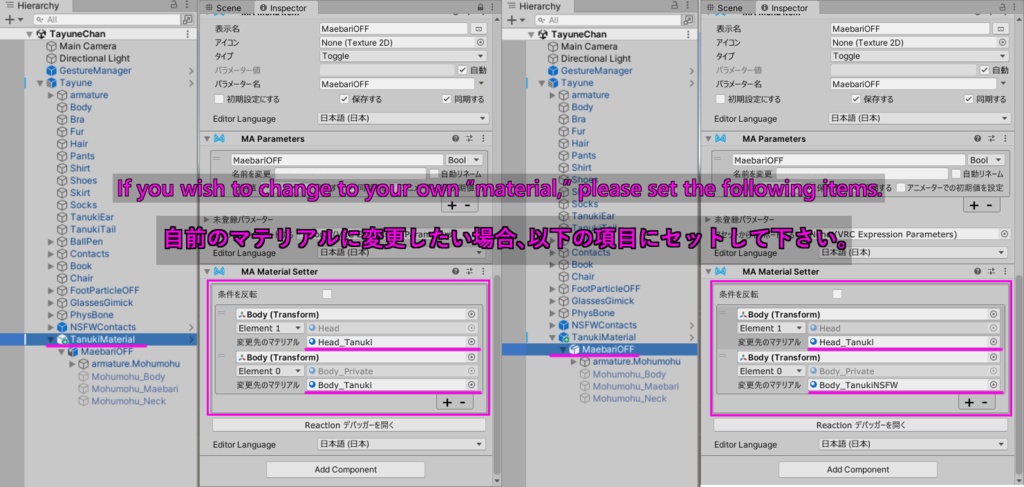
Task: Open Element 1 dropdown in left Material Setter
Action: 270,328
